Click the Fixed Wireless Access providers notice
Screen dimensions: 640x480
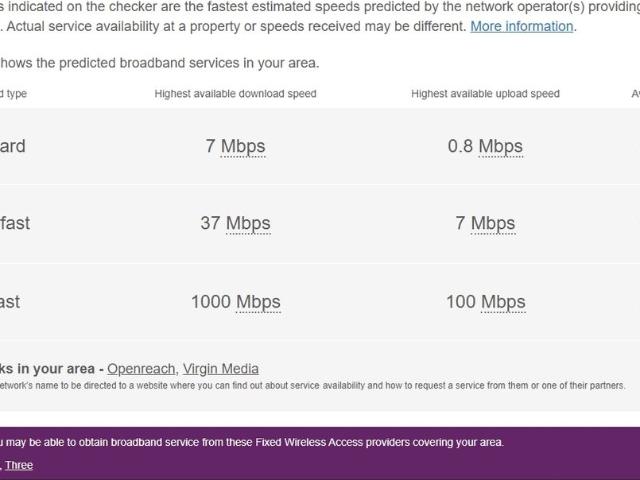tap(252, 442)
